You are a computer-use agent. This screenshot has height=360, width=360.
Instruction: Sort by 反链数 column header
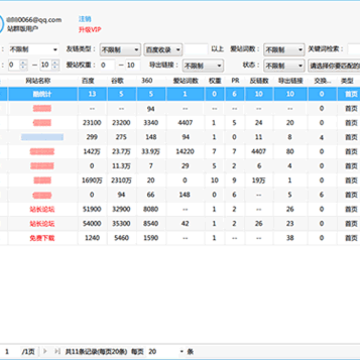point(259,81)
